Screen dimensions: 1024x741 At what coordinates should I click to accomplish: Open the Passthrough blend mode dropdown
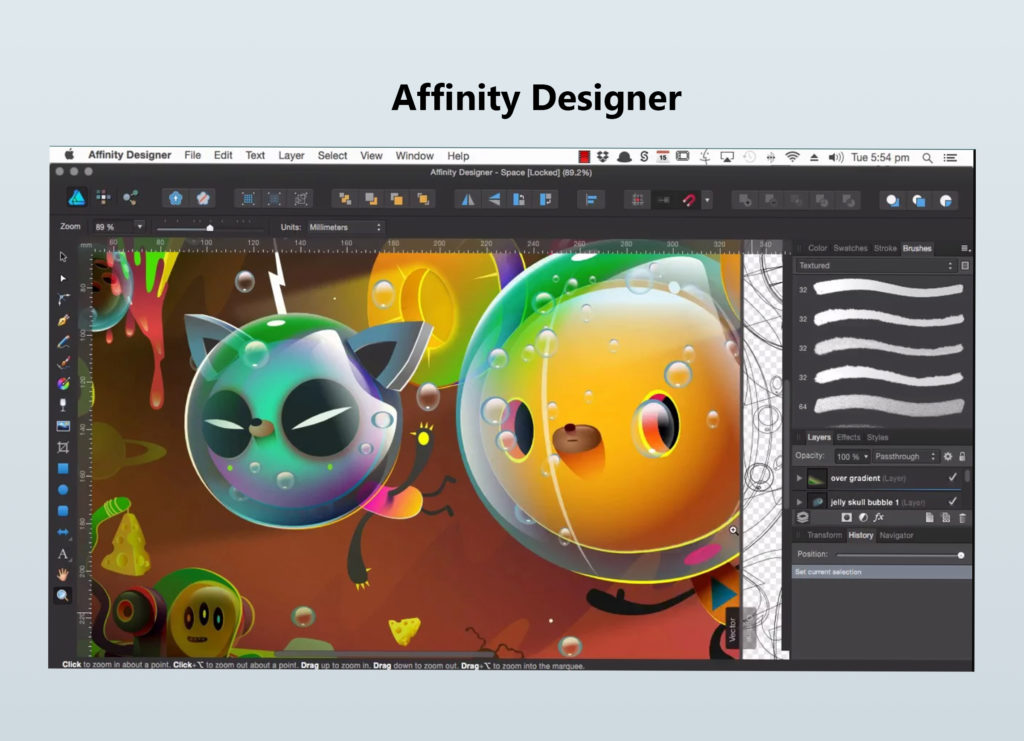click(906, 456)
